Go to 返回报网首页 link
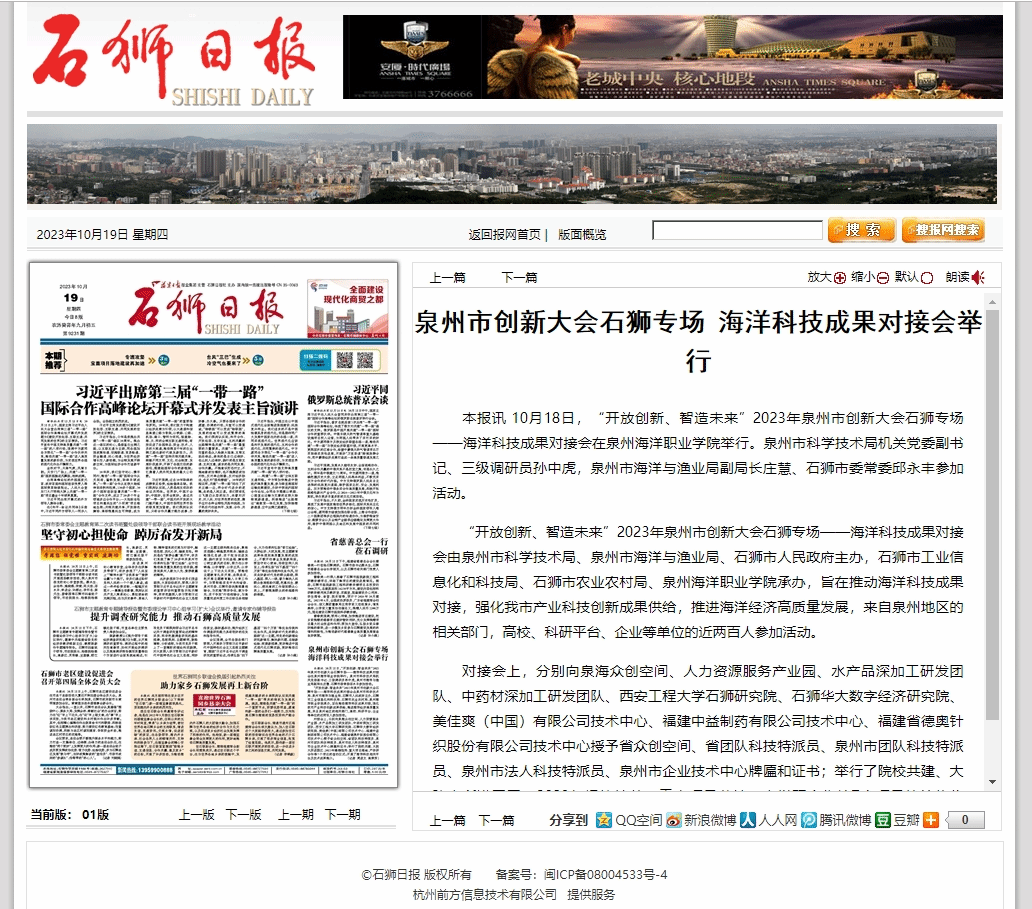1032x909 pixels. tap(504, 234)
